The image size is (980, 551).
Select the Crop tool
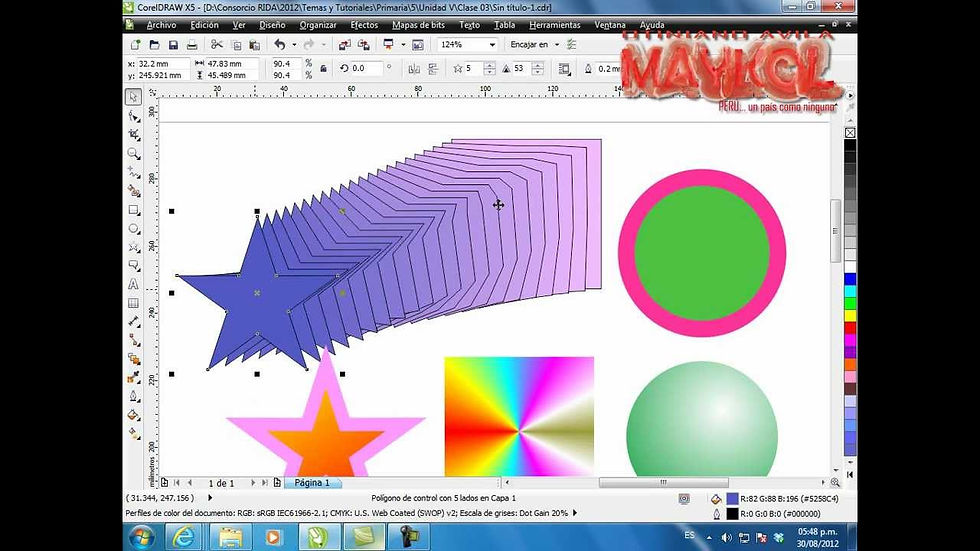click(133, 134)
